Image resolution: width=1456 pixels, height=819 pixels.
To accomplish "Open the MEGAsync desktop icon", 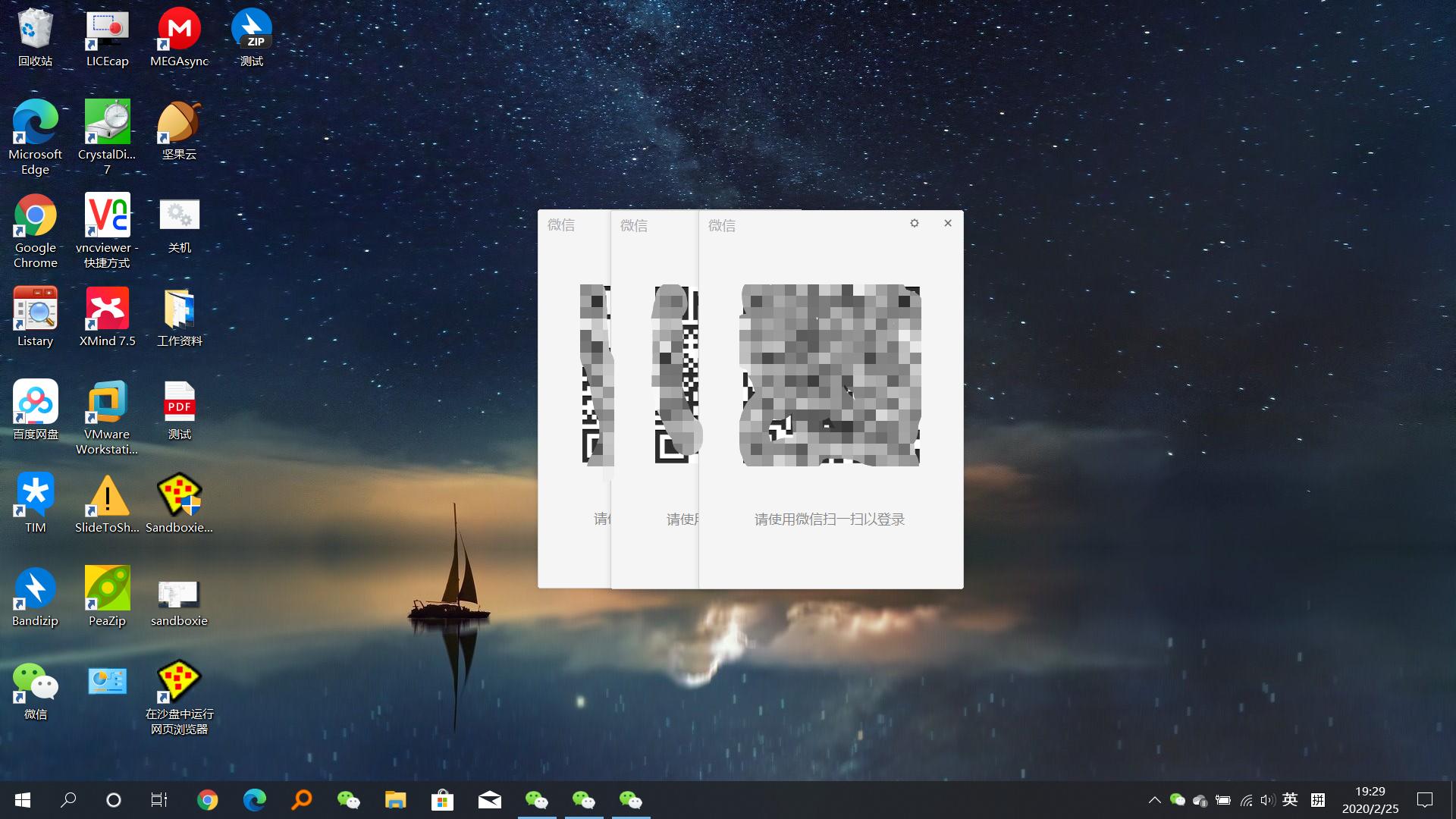I will tap(179, 30).
